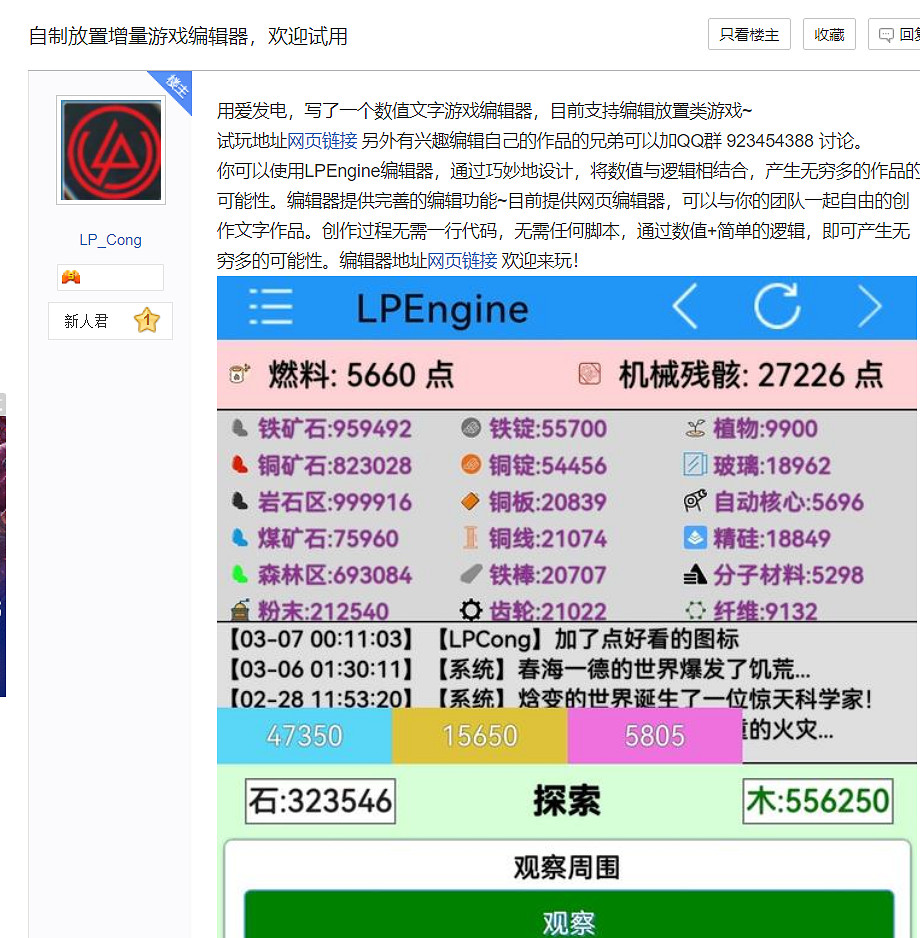
Task: Click the refresh icon in LPEngine header
Action: (x=778, y=307)
